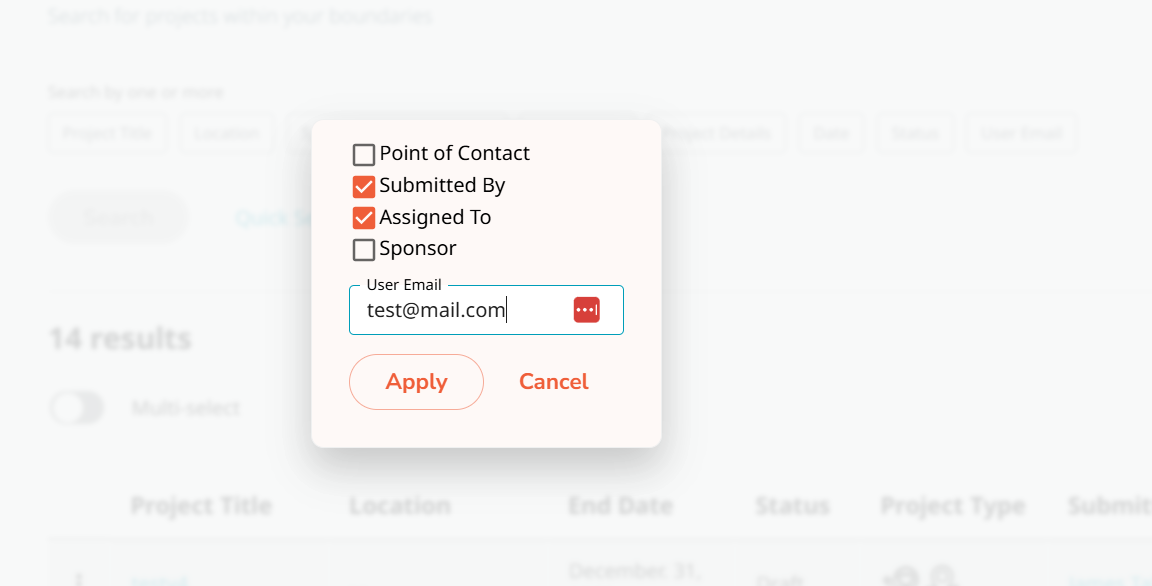
Task: Uncheck the Submitted By checkbox
Action: [x=364, y=187]
